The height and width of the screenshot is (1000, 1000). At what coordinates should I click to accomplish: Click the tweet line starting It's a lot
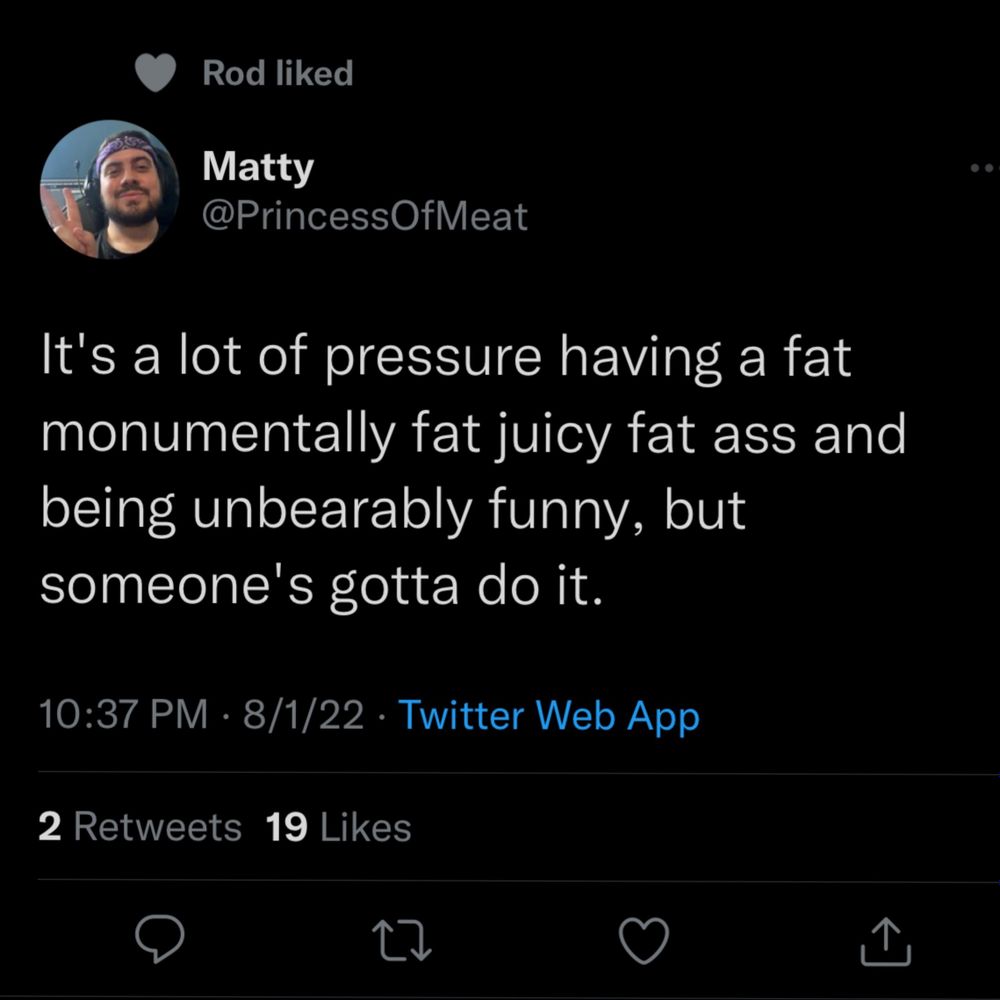[446, 358]
